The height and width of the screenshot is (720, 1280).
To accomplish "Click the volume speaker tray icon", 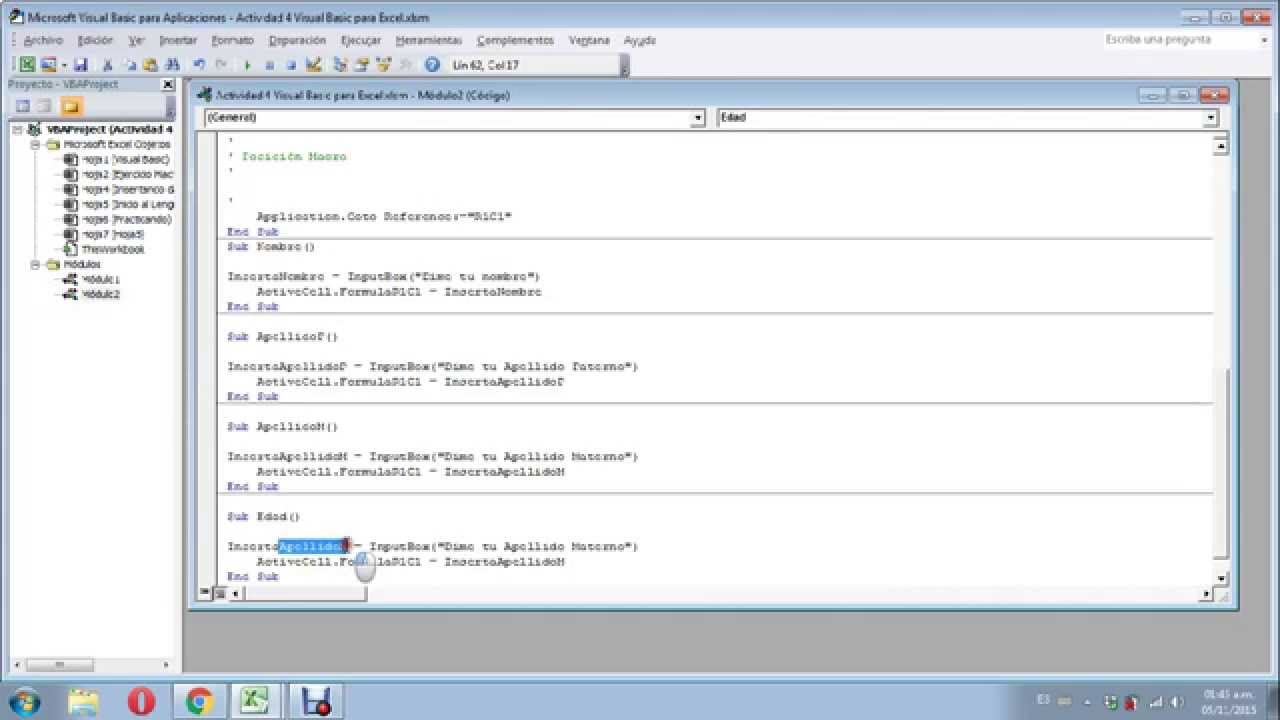I will click(1175, 702).
